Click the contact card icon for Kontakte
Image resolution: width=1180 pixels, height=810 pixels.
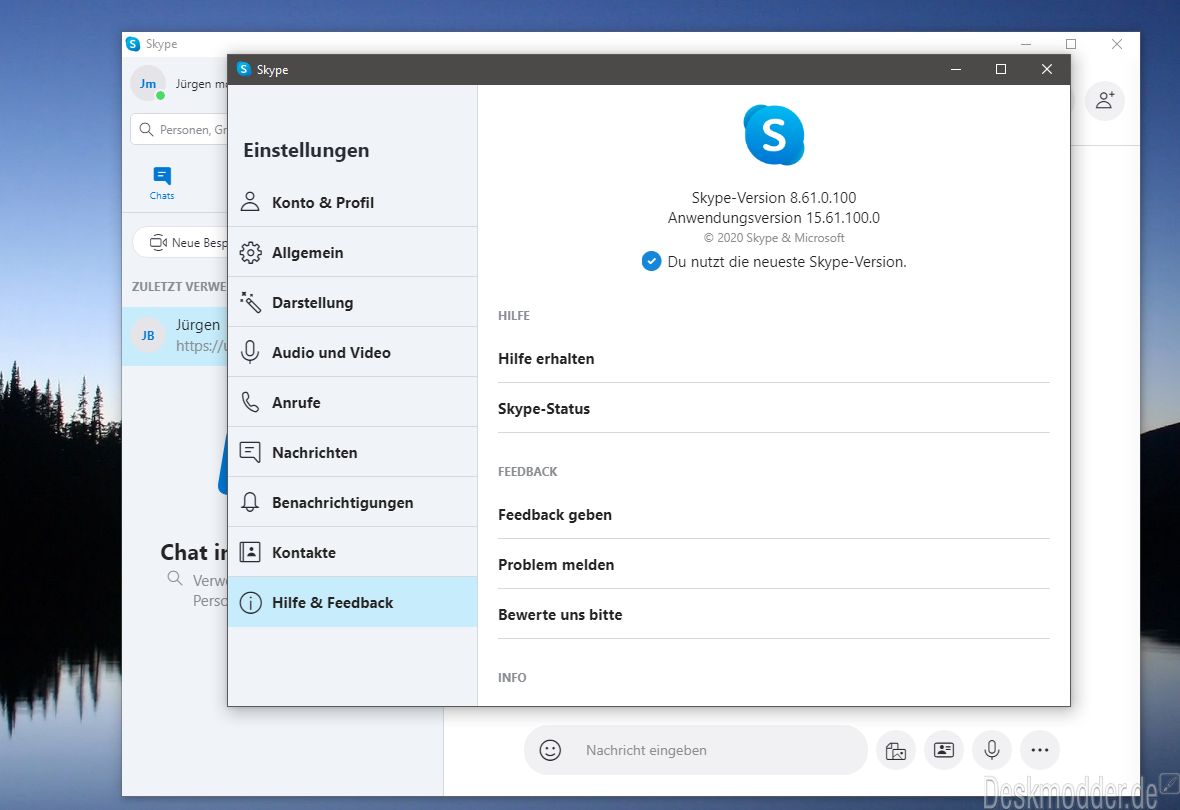250,552
